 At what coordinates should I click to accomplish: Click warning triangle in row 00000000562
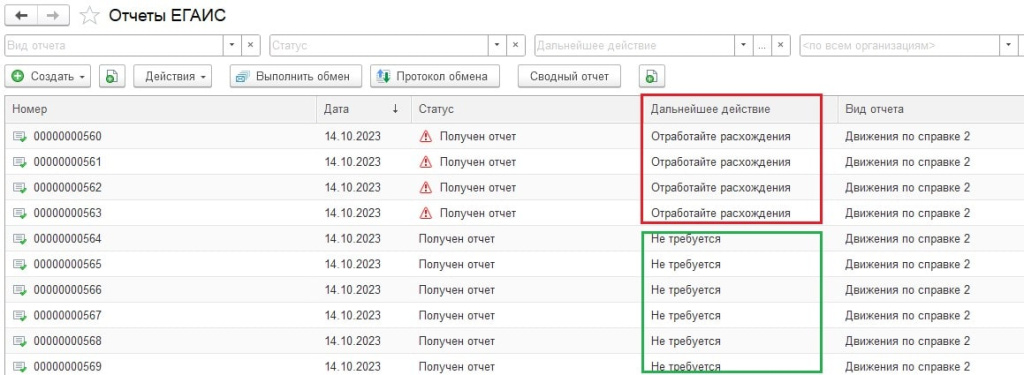(x=426, y=188)
